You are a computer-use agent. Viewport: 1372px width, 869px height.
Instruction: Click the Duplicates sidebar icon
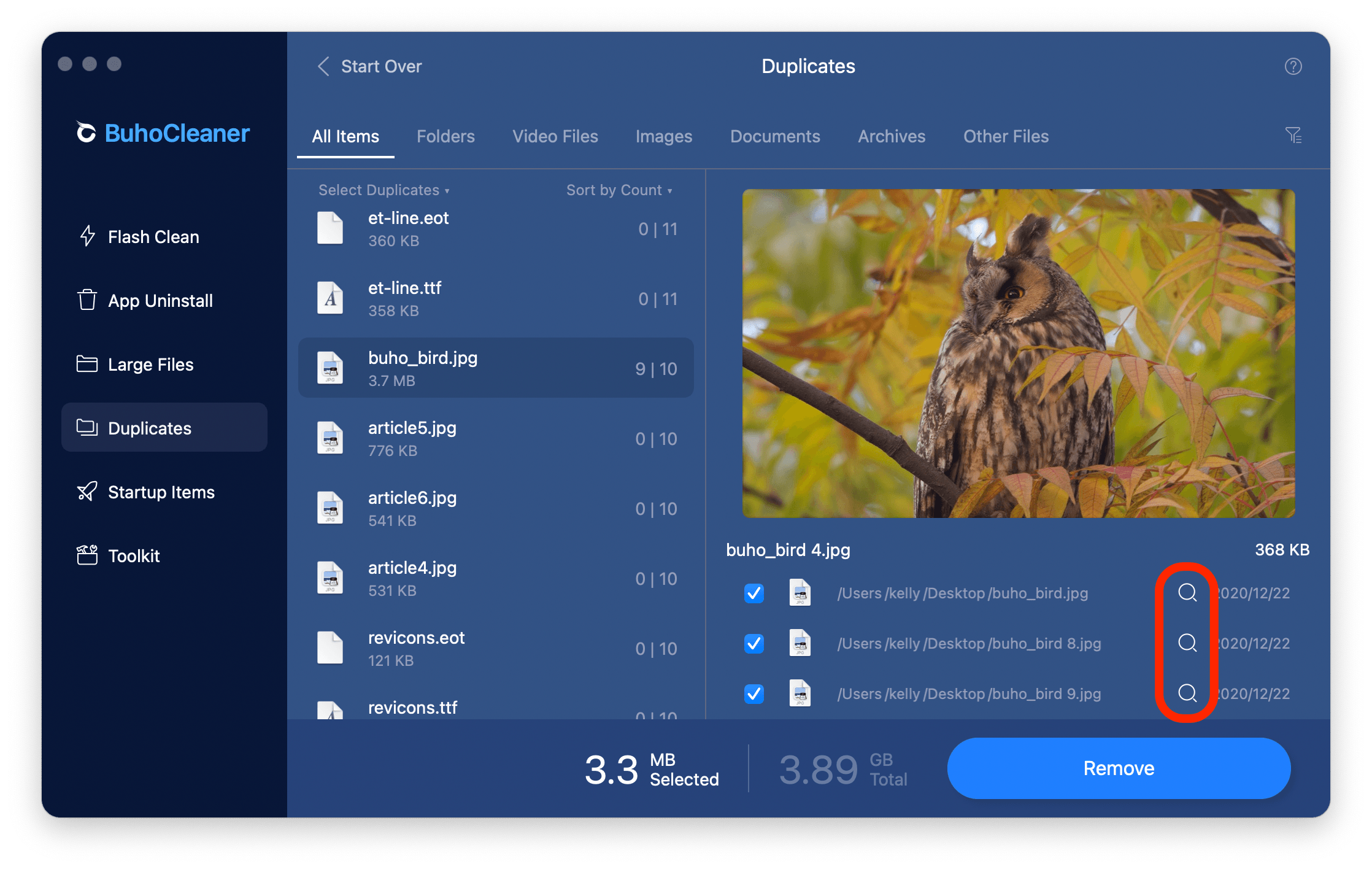pos(87,427)
